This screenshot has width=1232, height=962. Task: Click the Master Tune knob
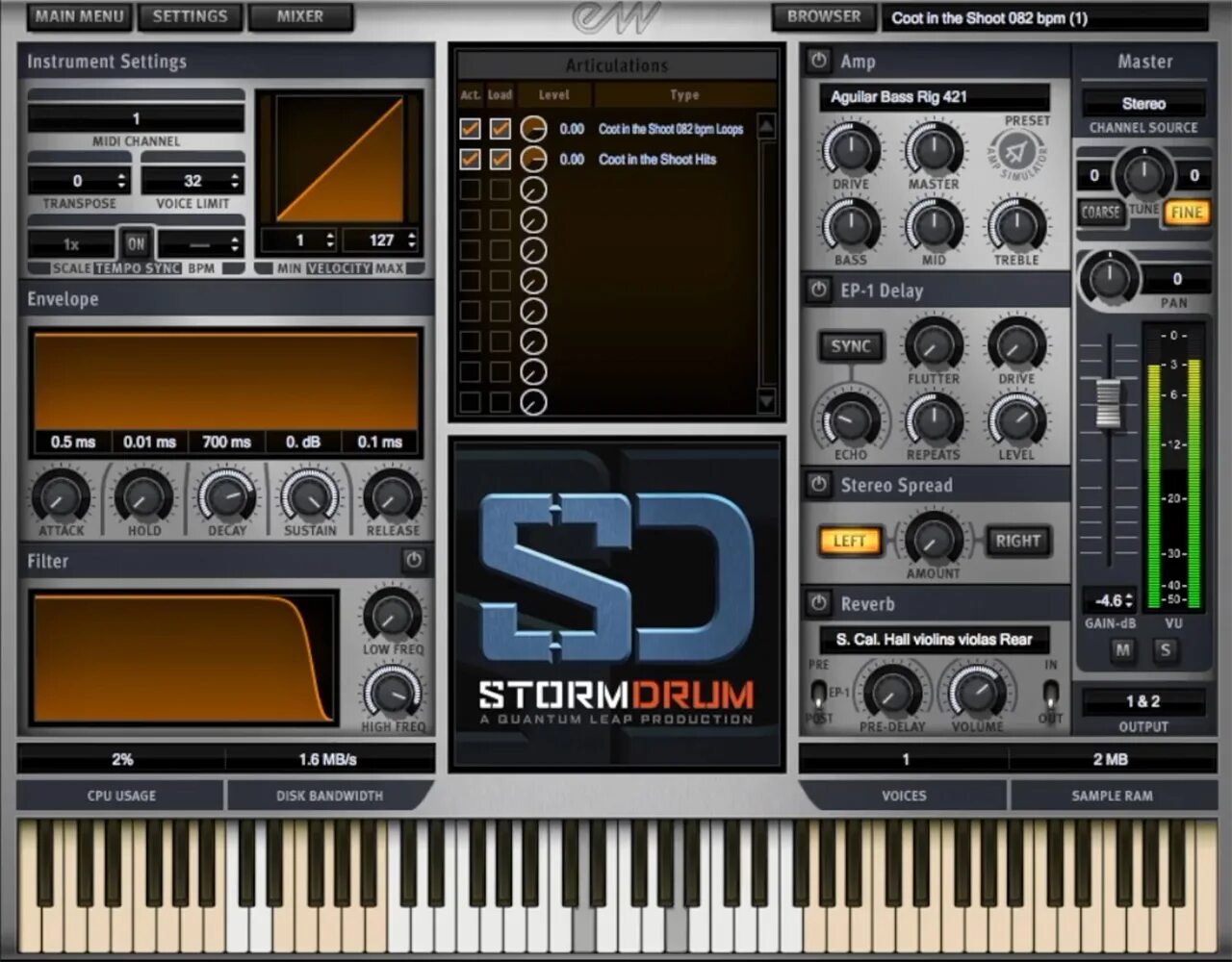[x=1143, y=174]
